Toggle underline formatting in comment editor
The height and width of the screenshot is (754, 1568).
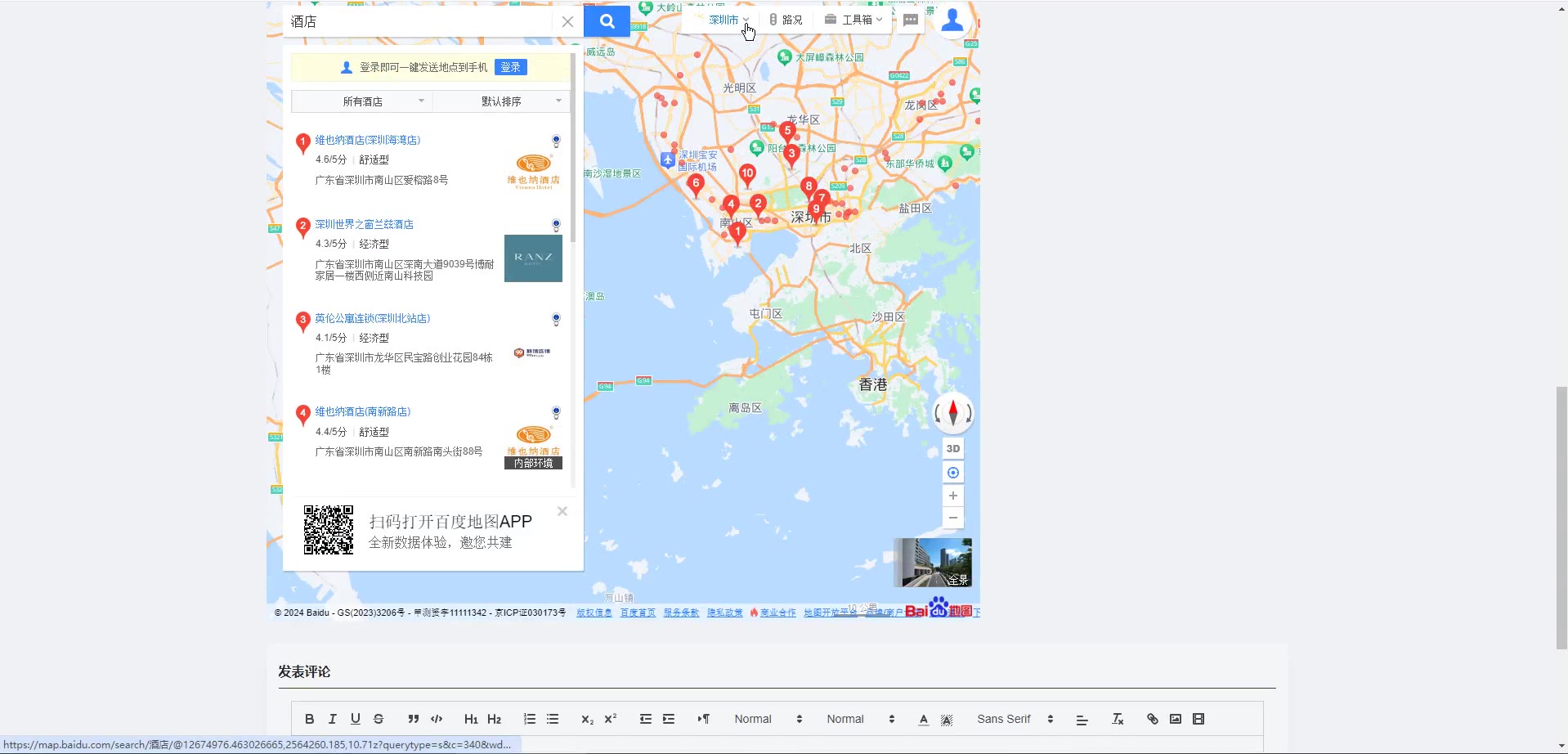pyautogui.click(x=355, y=719)
